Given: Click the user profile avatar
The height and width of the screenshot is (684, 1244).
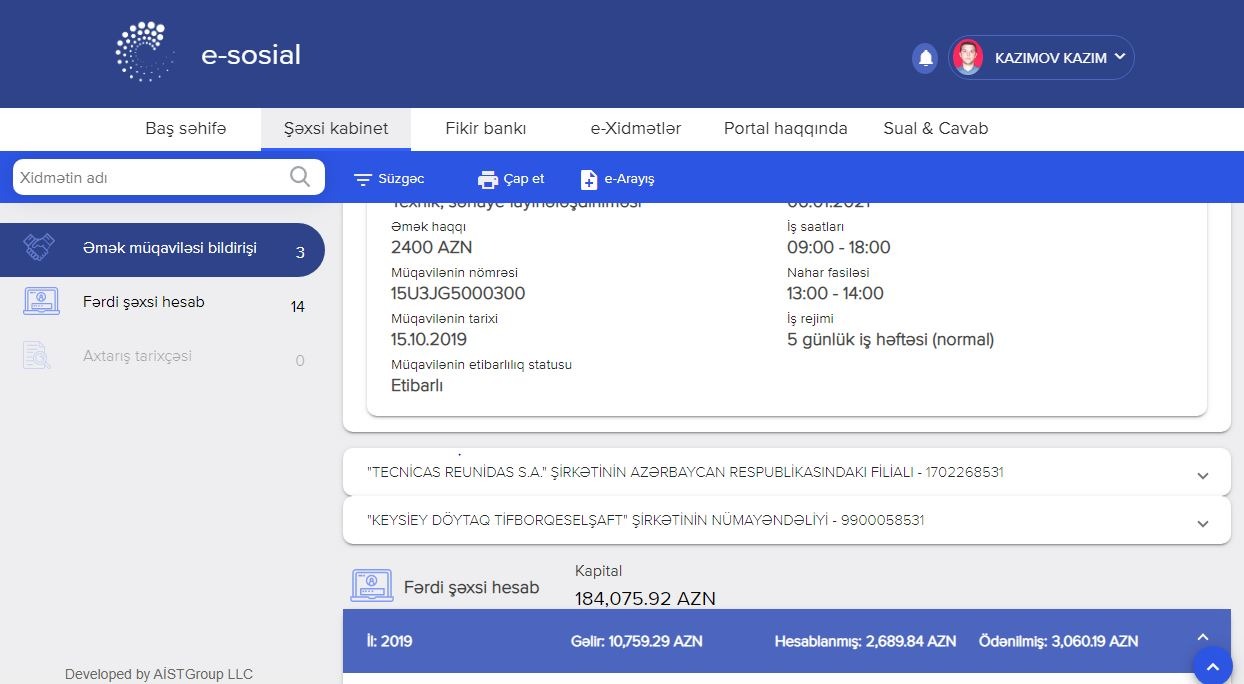Looking at the screenshot, I should click(x=967, y=58).
